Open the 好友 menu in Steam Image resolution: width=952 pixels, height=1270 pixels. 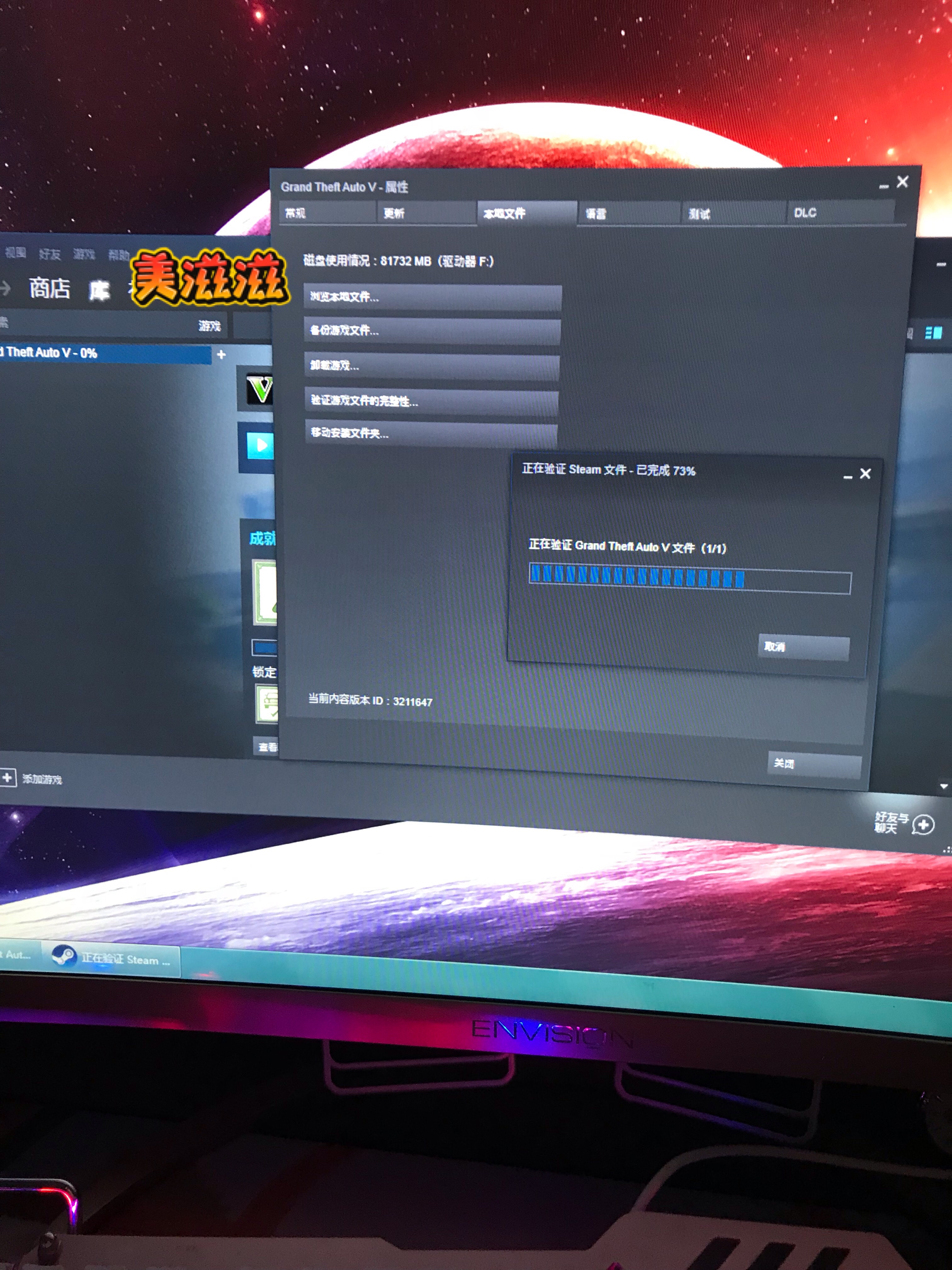[49, 254]
